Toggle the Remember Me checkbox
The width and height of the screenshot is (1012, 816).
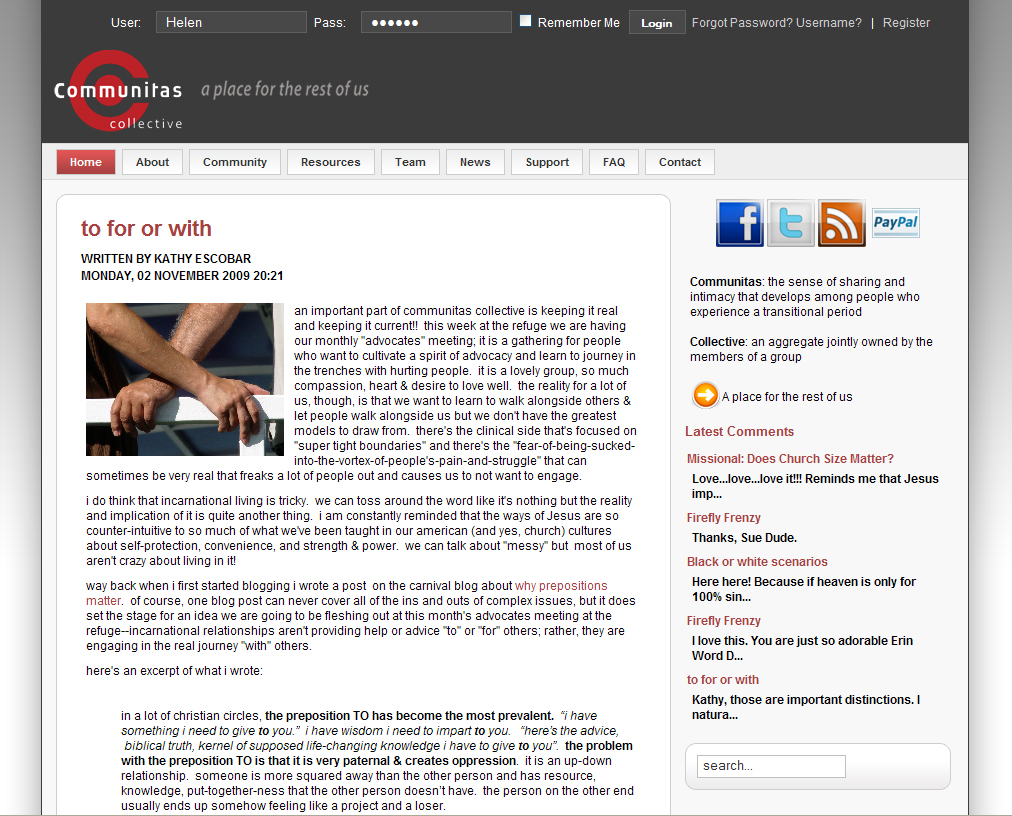click(525, 21)
